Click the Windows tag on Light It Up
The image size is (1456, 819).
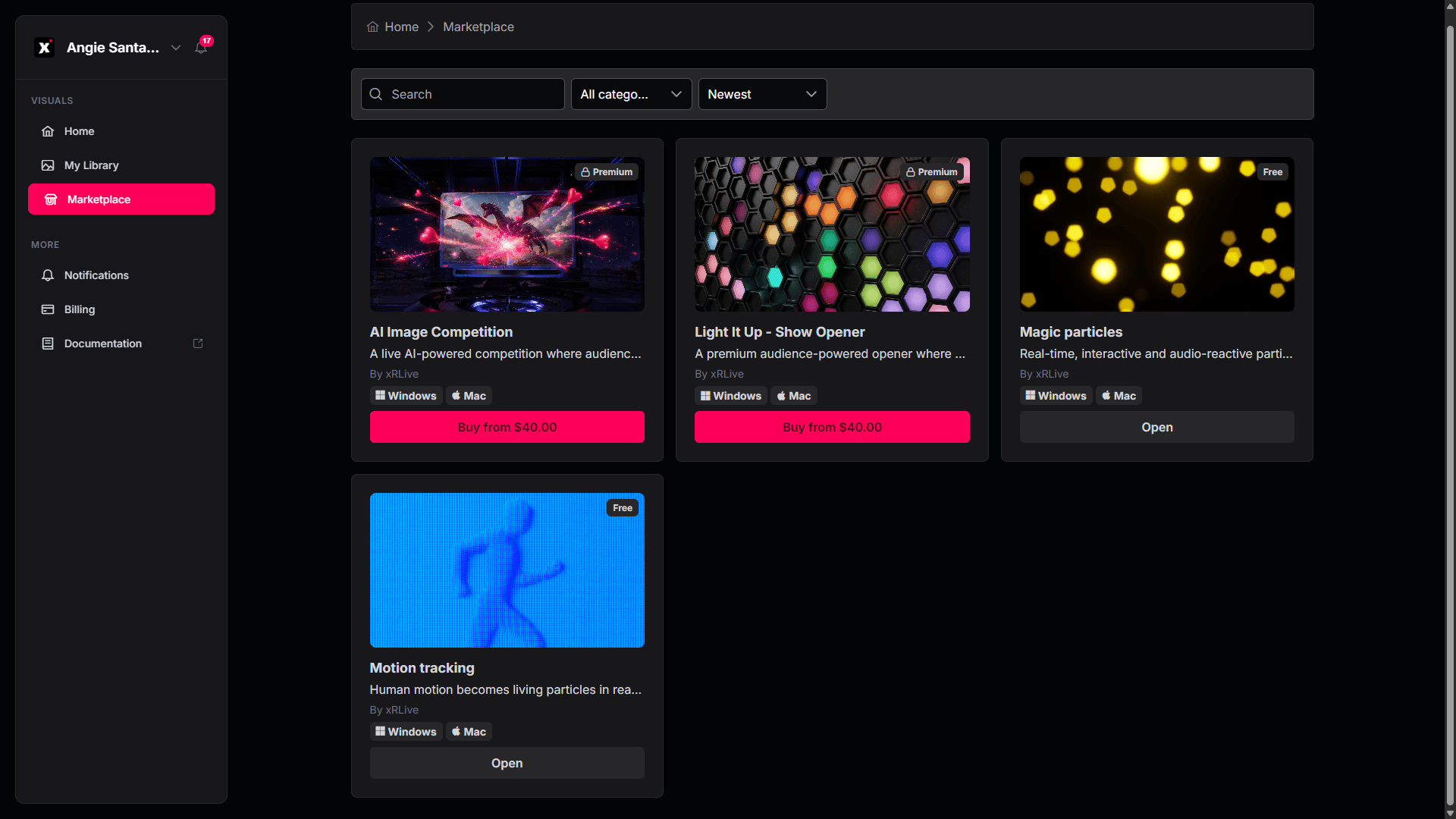click(x=731, y=396)
